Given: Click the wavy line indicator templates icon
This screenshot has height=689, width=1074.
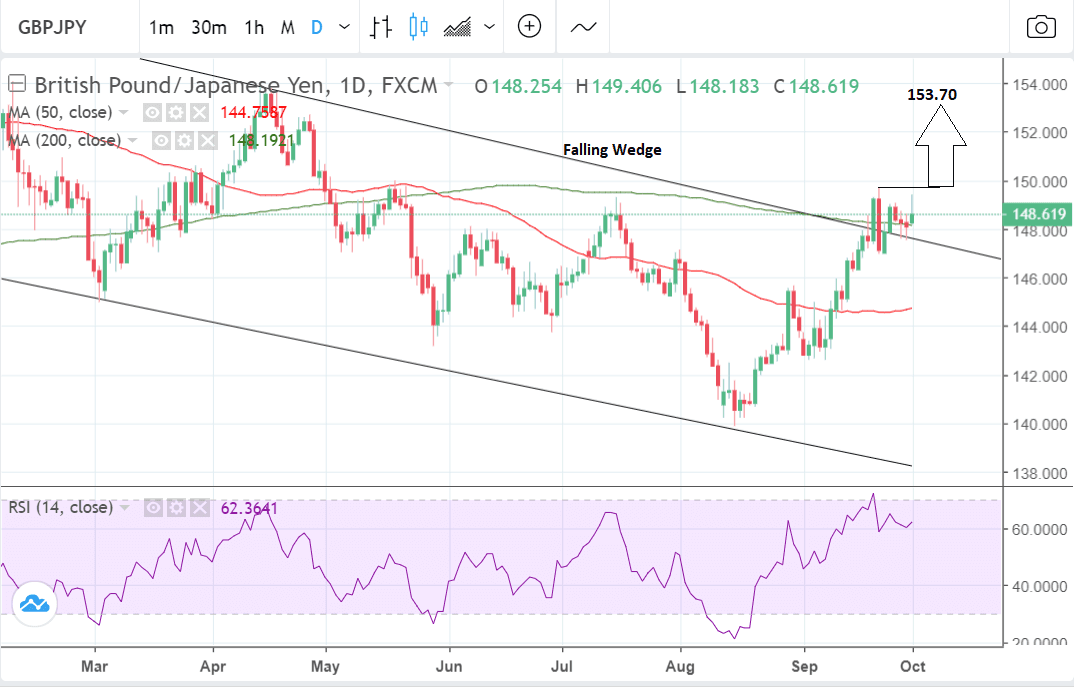Looking at the screenshot, I should click(583, 27).
